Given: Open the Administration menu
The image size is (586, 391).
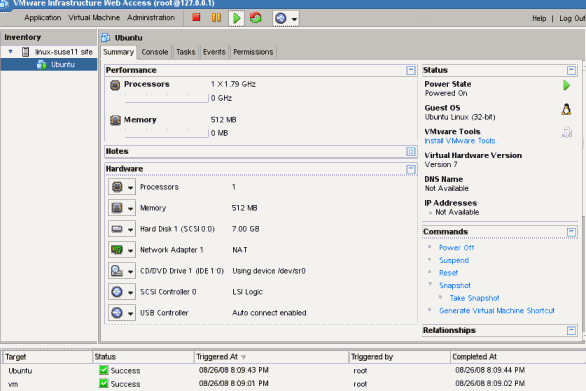Looking at the screenshot, I should click(x=151, y=18).
